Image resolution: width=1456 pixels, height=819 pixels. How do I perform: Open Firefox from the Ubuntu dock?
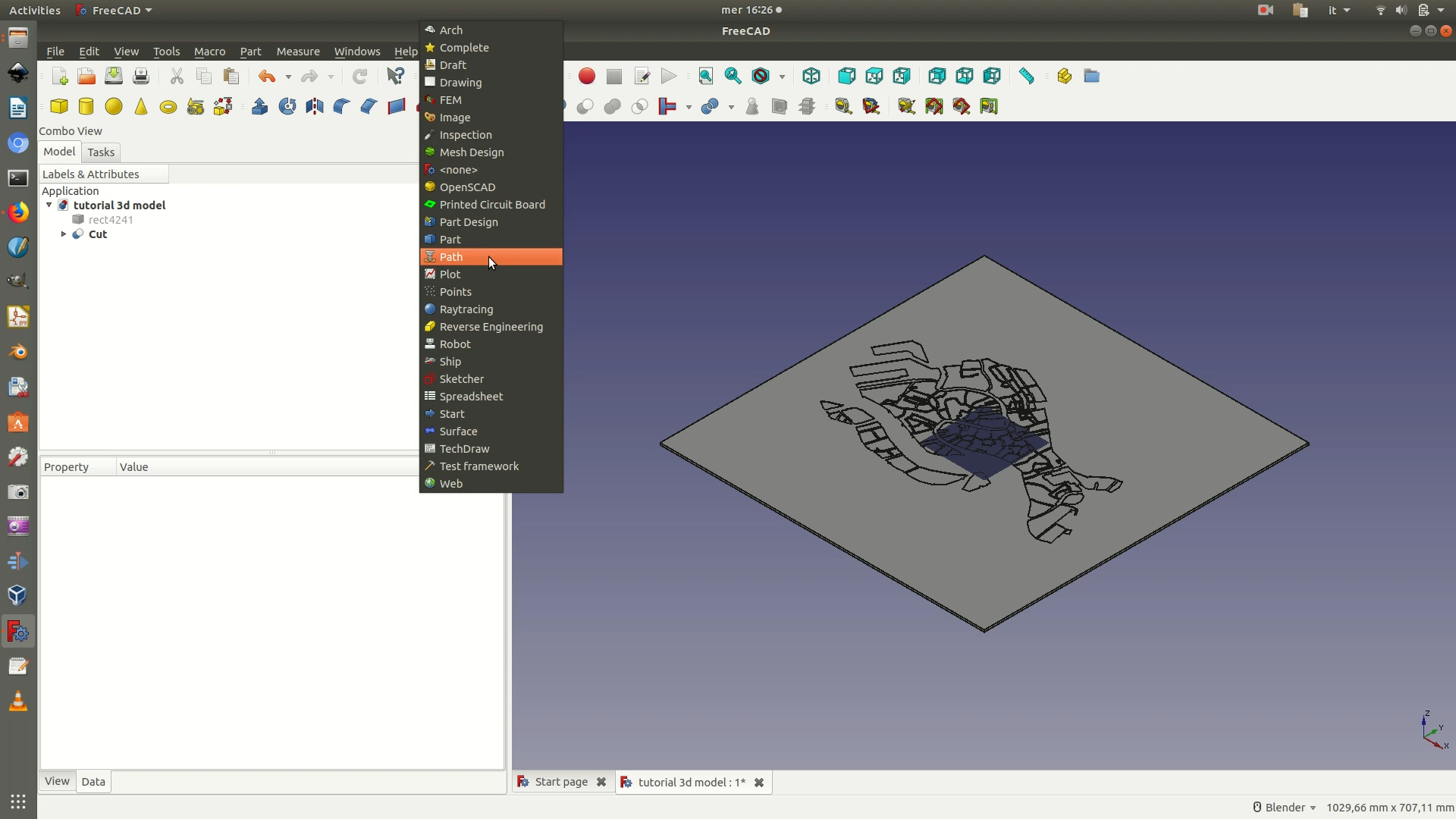[18, 212]
